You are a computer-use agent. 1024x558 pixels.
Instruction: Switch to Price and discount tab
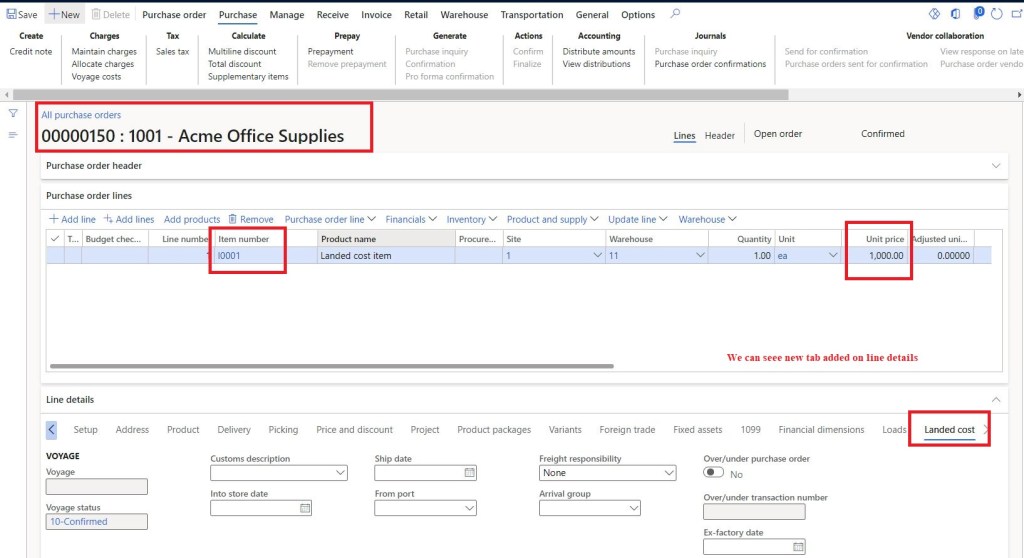(354, 430)
